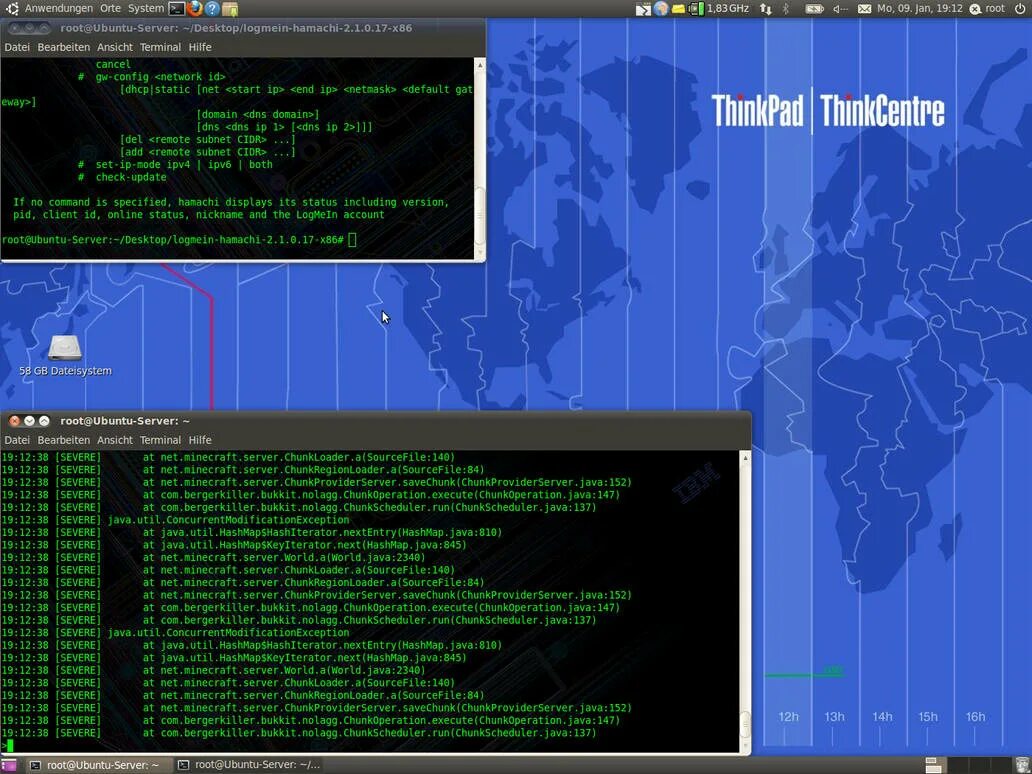
Task: Close the root@Ubuntu-Server: ~ terminal window
Action: 14,421
